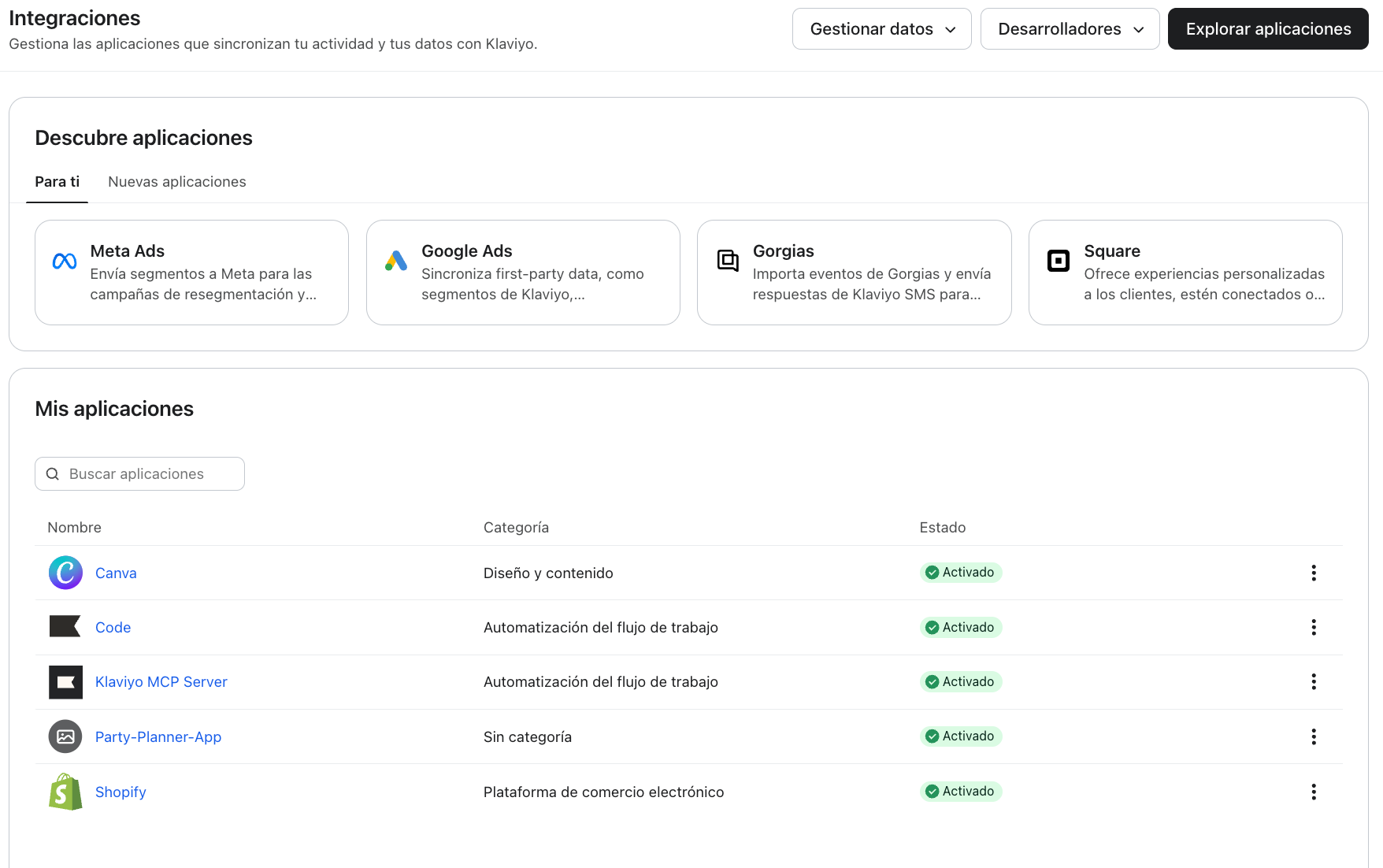The height and width of the screenshot is (868, 1383).
Task: Expand the Gestionar datos dropdown
Action: pos(881,29)
